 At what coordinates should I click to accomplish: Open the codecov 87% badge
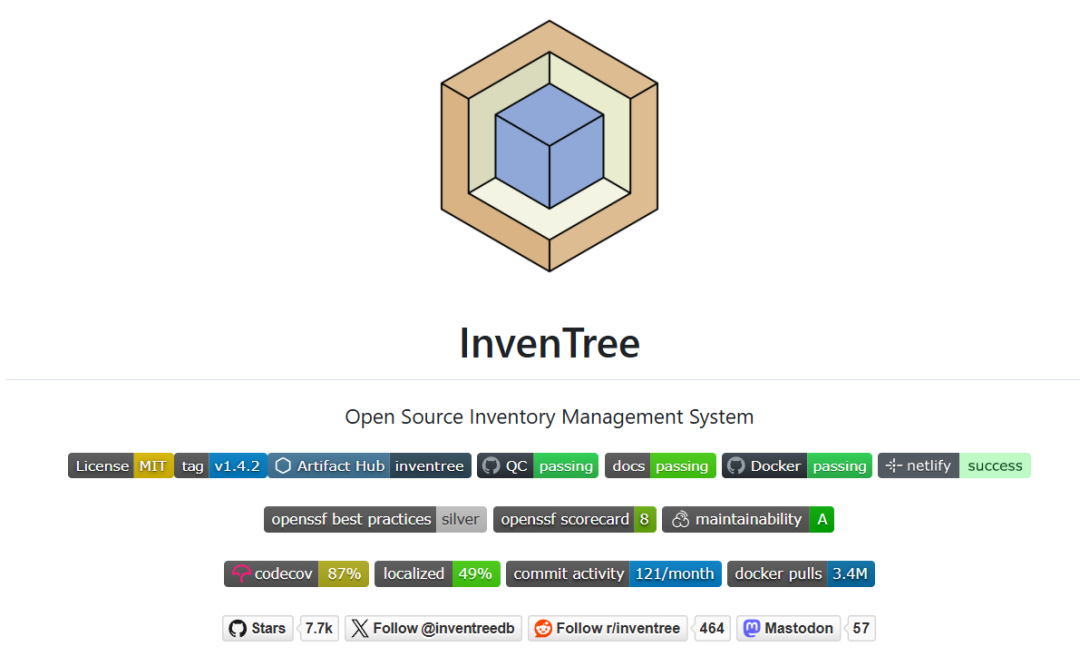click(296, 574)
